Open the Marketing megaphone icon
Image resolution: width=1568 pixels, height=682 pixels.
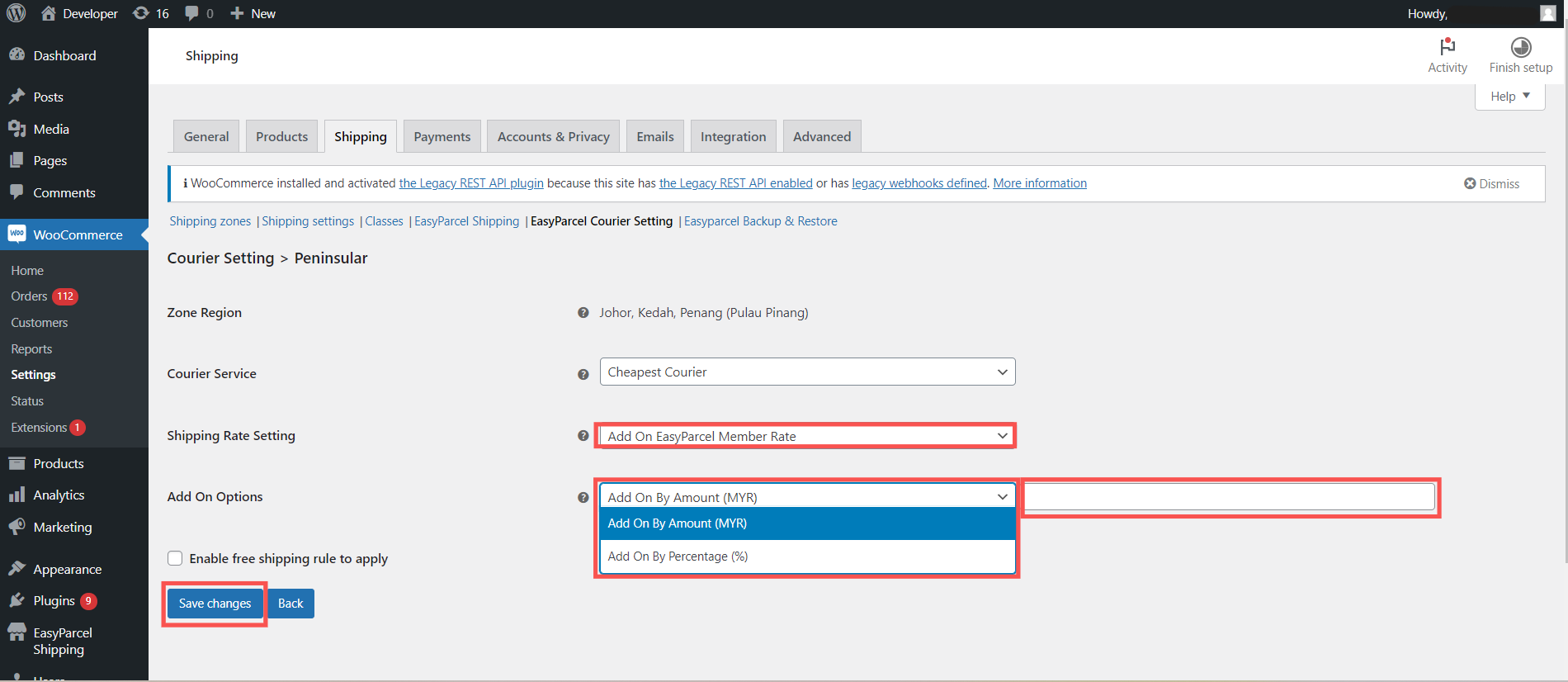pyautogui.click(x=17, y=527)
